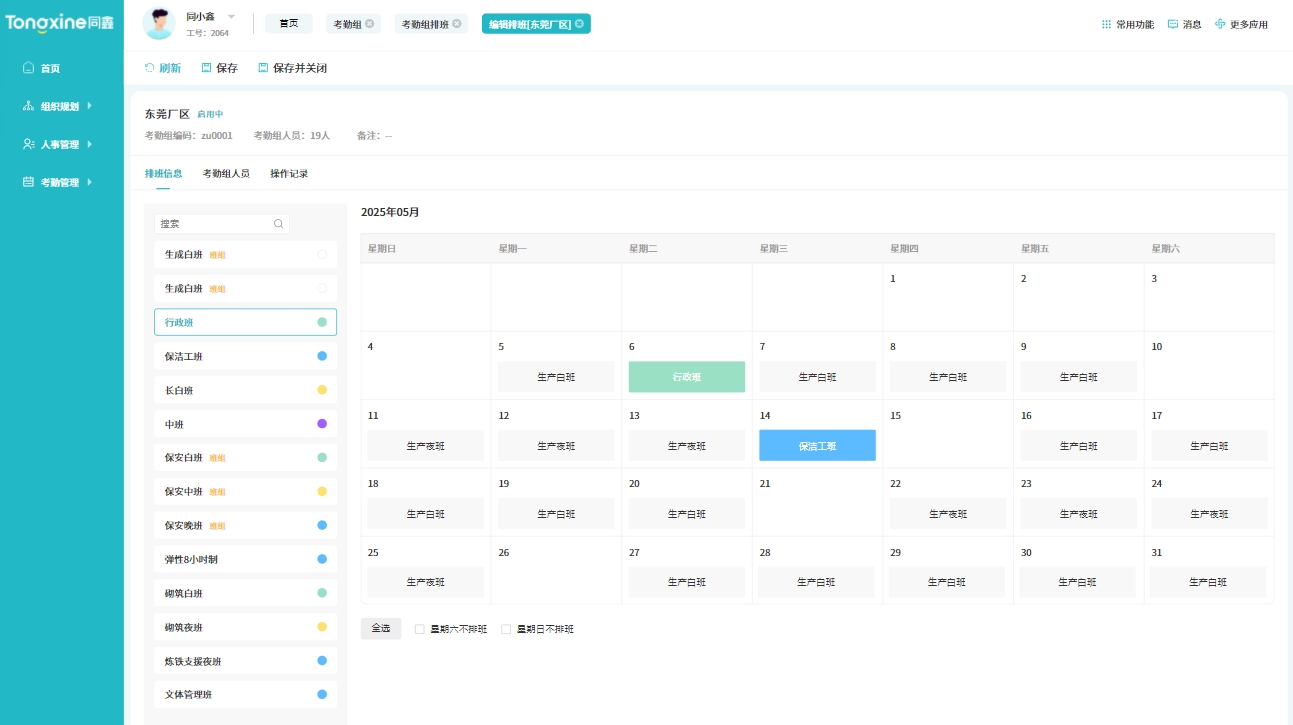Click the 更多应用 icon
This screenshot has width=1293, height=725.
[1220, 24]
